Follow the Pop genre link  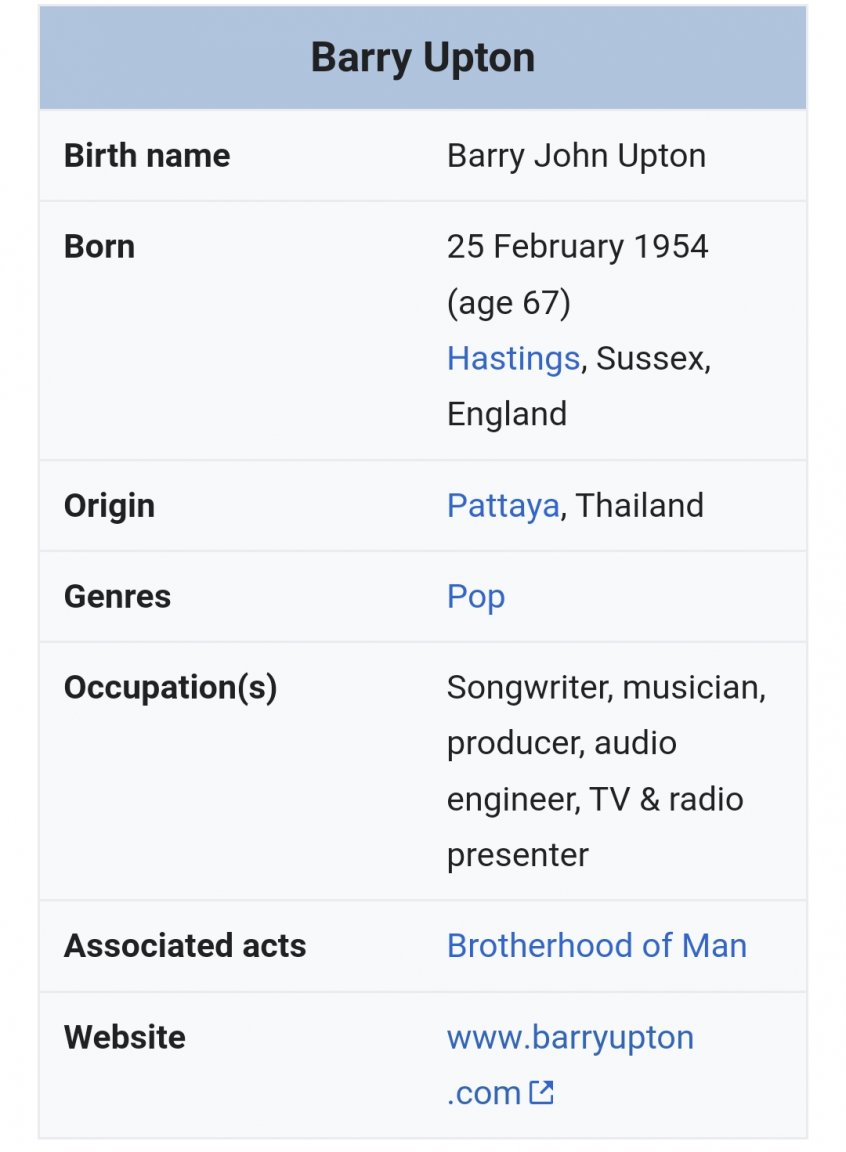pos(476,597)
